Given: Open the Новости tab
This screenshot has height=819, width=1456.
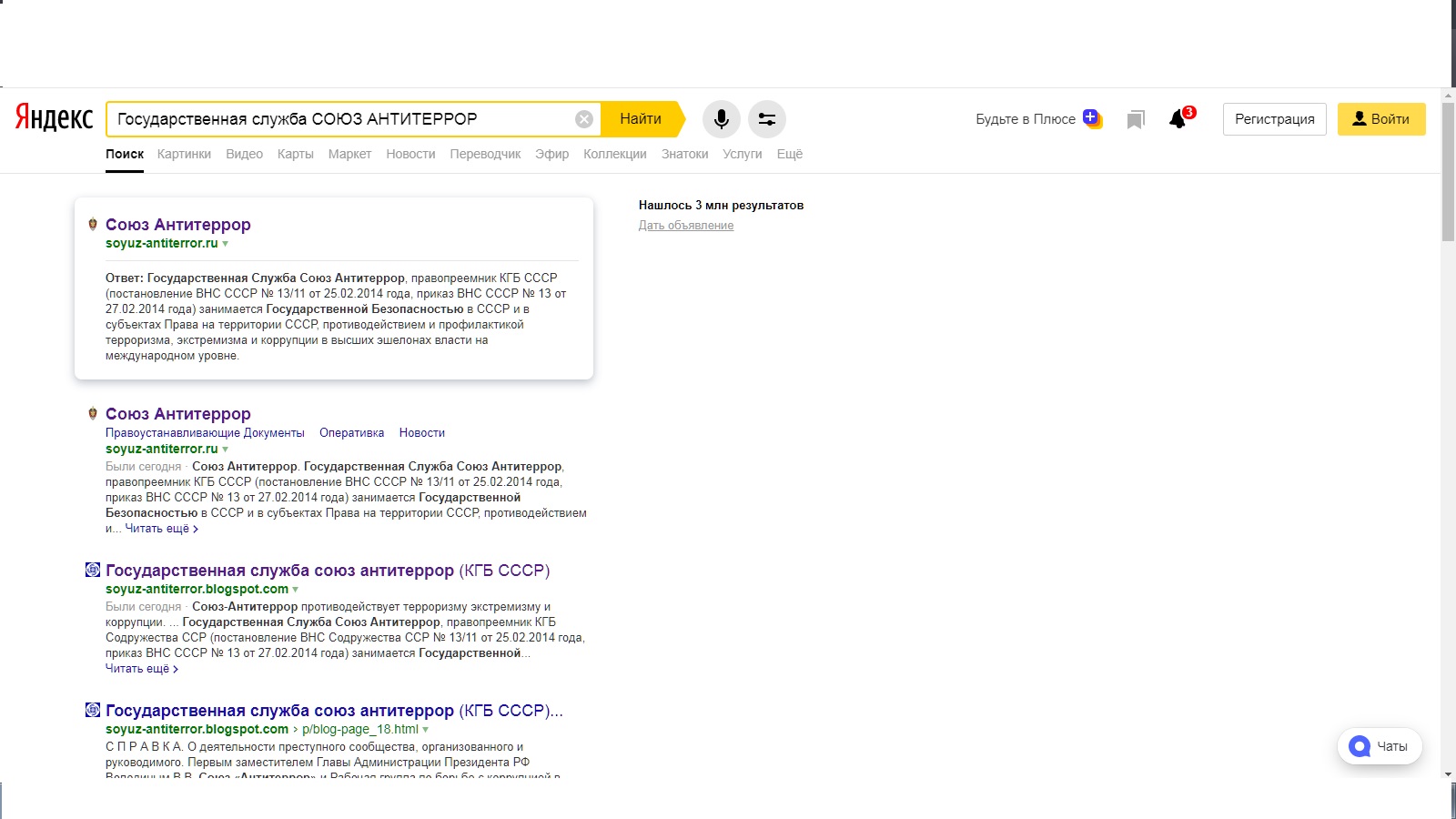Looking at the screenshot, I should pos(410,154).
